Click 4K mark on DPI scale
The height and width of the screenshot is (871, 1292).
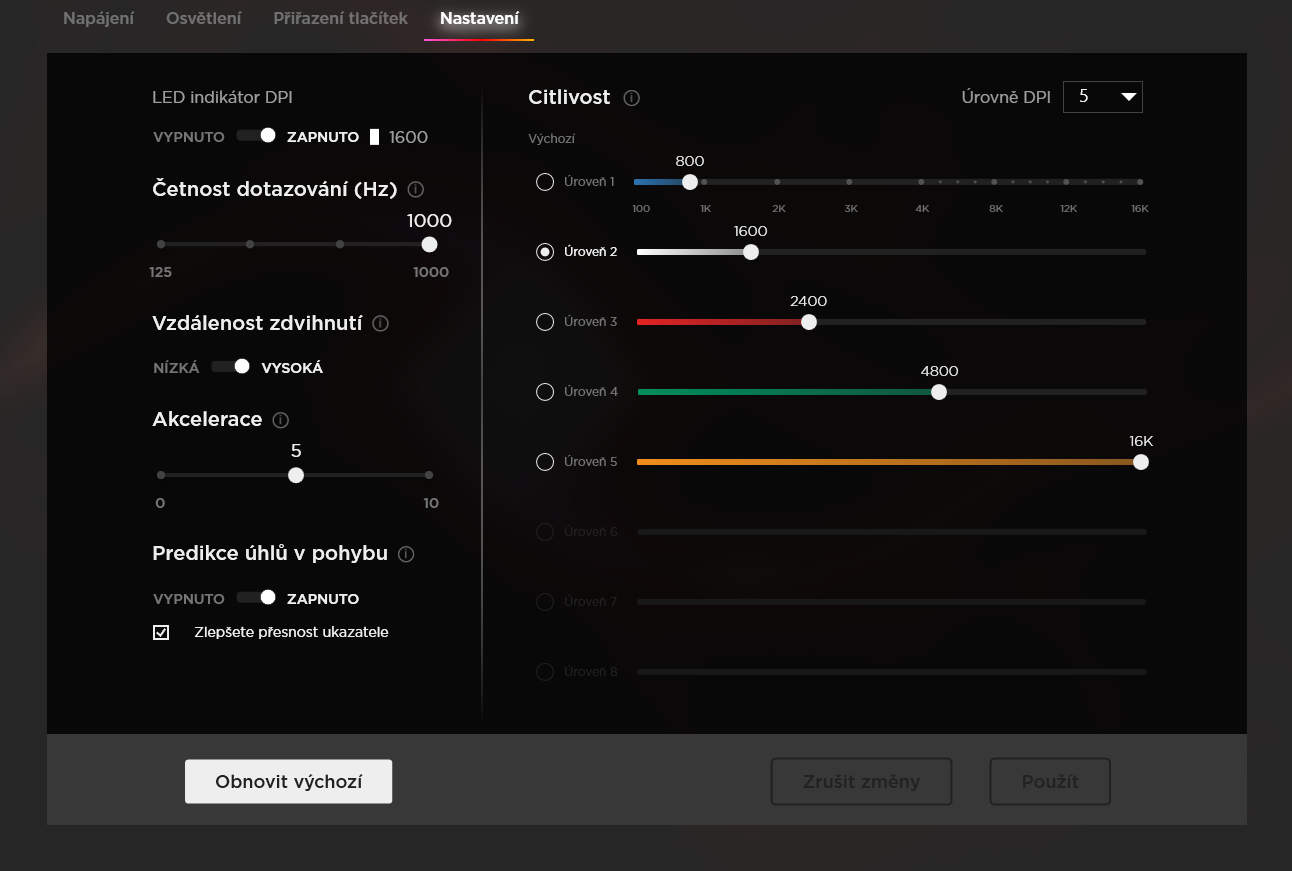click(x=922, y=209)
